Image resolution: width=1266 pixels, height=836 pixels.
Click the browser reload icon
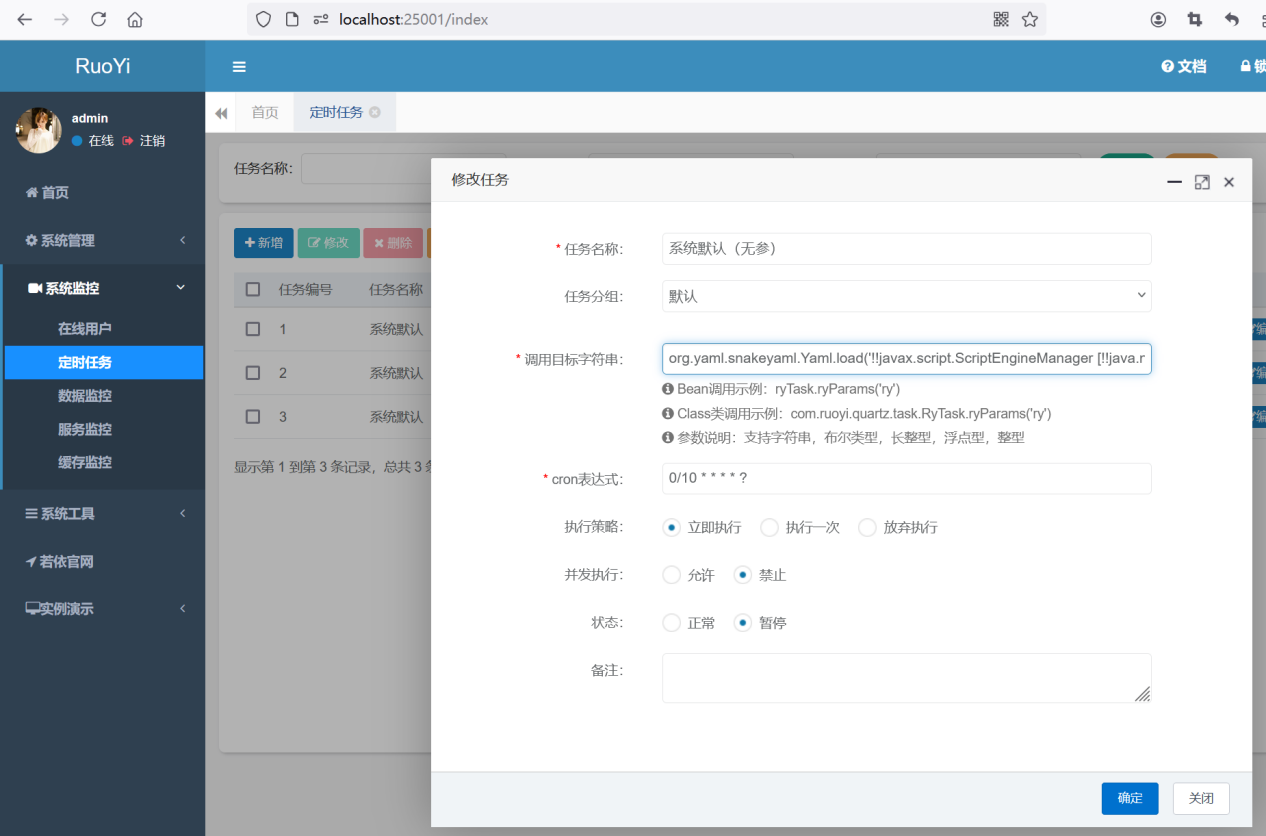coord(98,19)
